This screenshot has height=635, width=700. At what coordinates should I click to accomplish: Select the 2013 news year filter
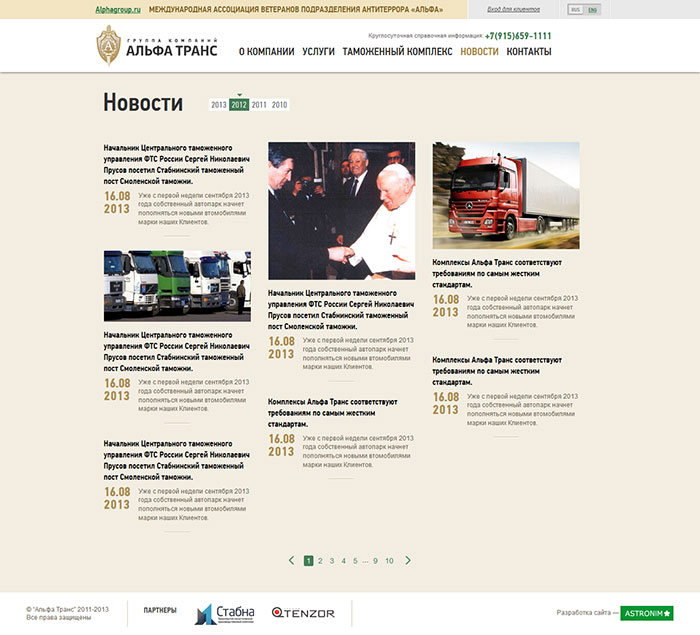tap(218, 105)
